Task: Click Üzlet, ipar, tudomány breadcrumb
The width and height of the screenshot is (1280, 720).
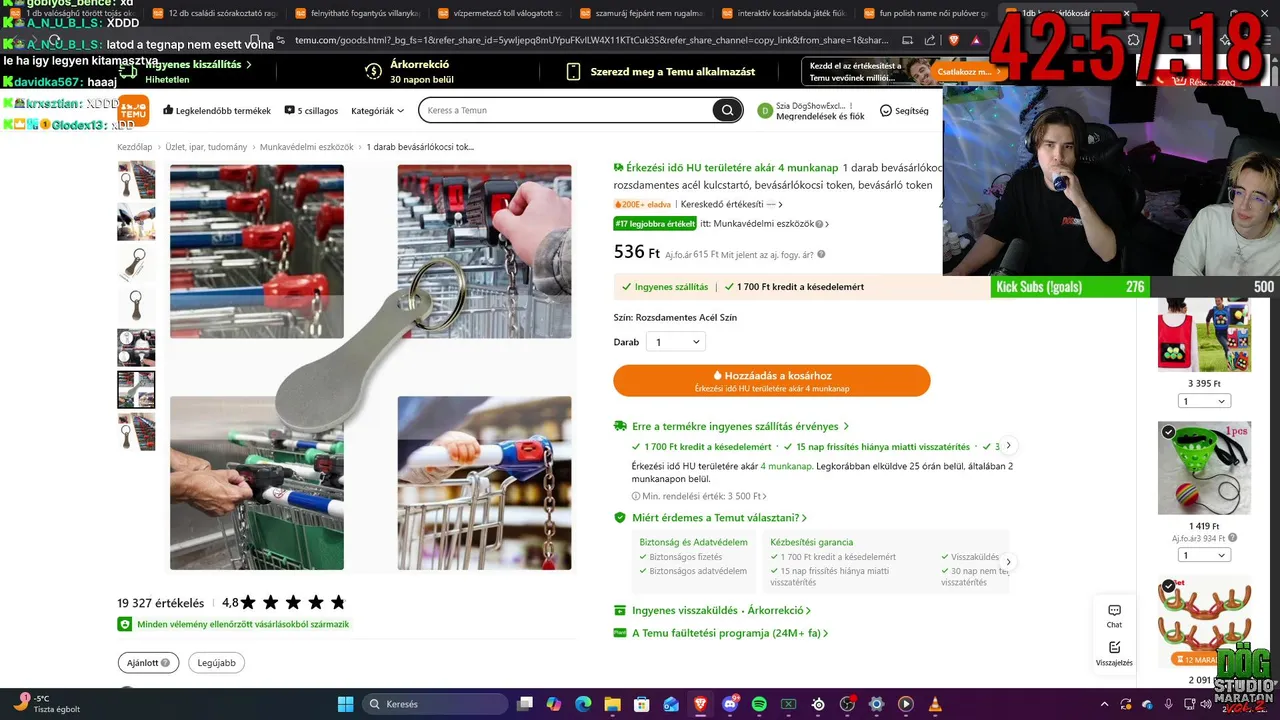Action: pyautogui.click(x=206, y=147)
